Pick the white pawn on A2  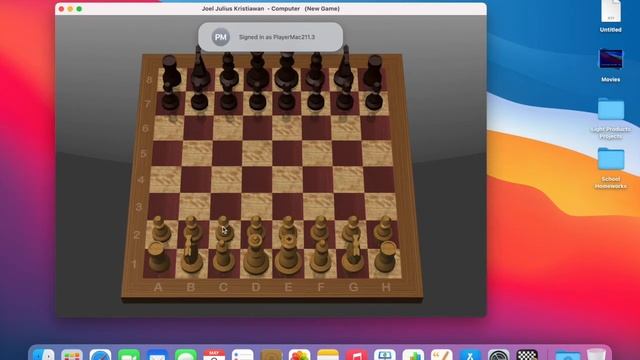[161, 229]
